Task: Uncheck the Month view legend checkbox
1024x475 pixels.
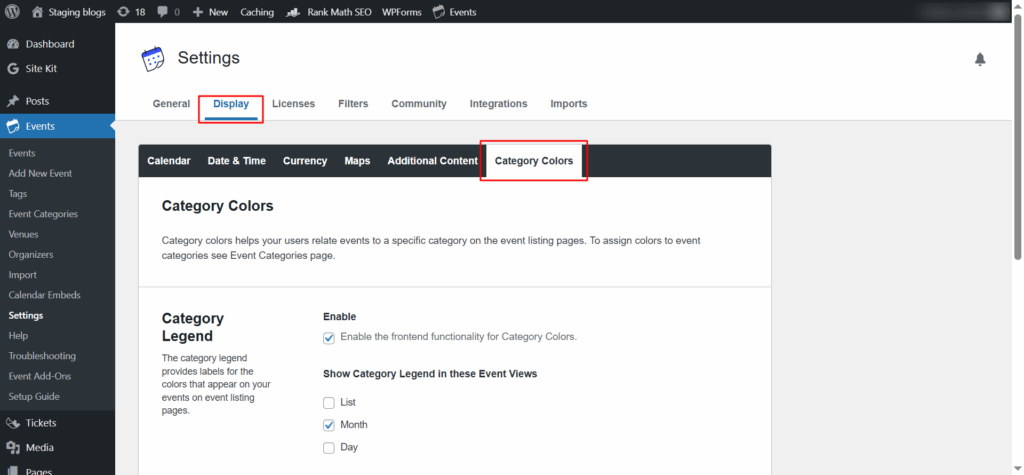Action: click(x=329, y=425)
